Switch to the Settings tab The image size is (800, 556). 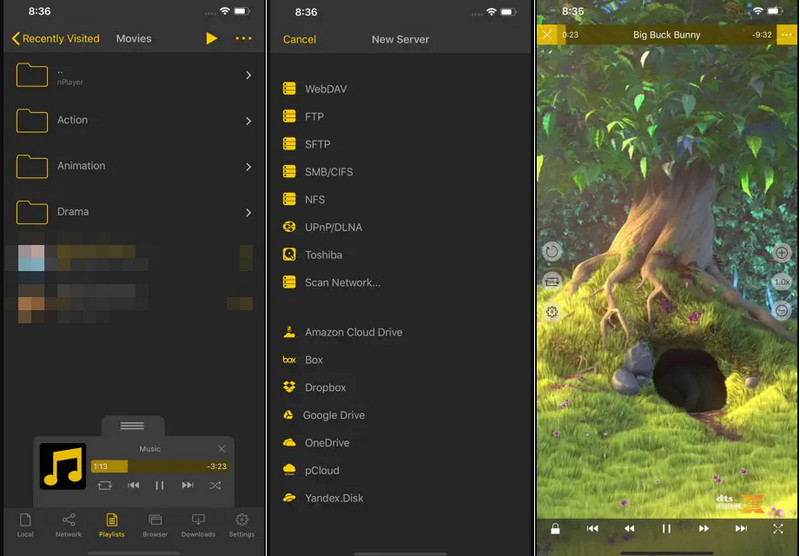point(242,525)
